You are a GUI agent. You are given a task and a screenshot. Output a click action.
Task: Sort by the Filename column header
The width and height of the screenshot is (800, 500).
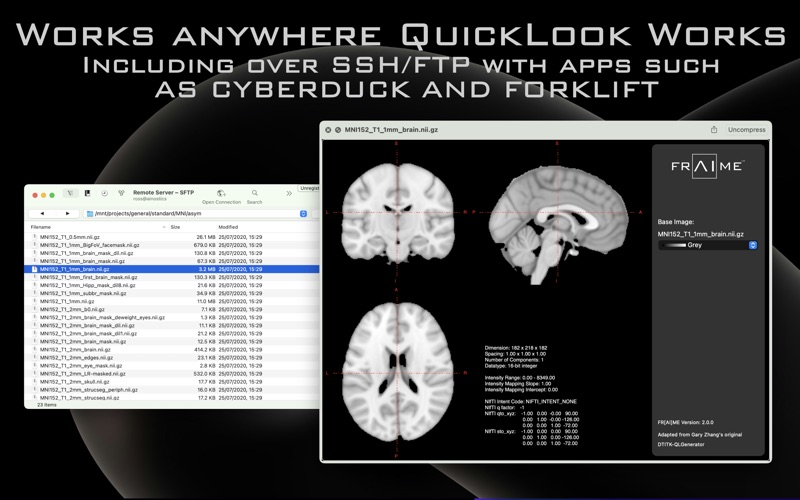pyautogui.click(x=41, y=227)
